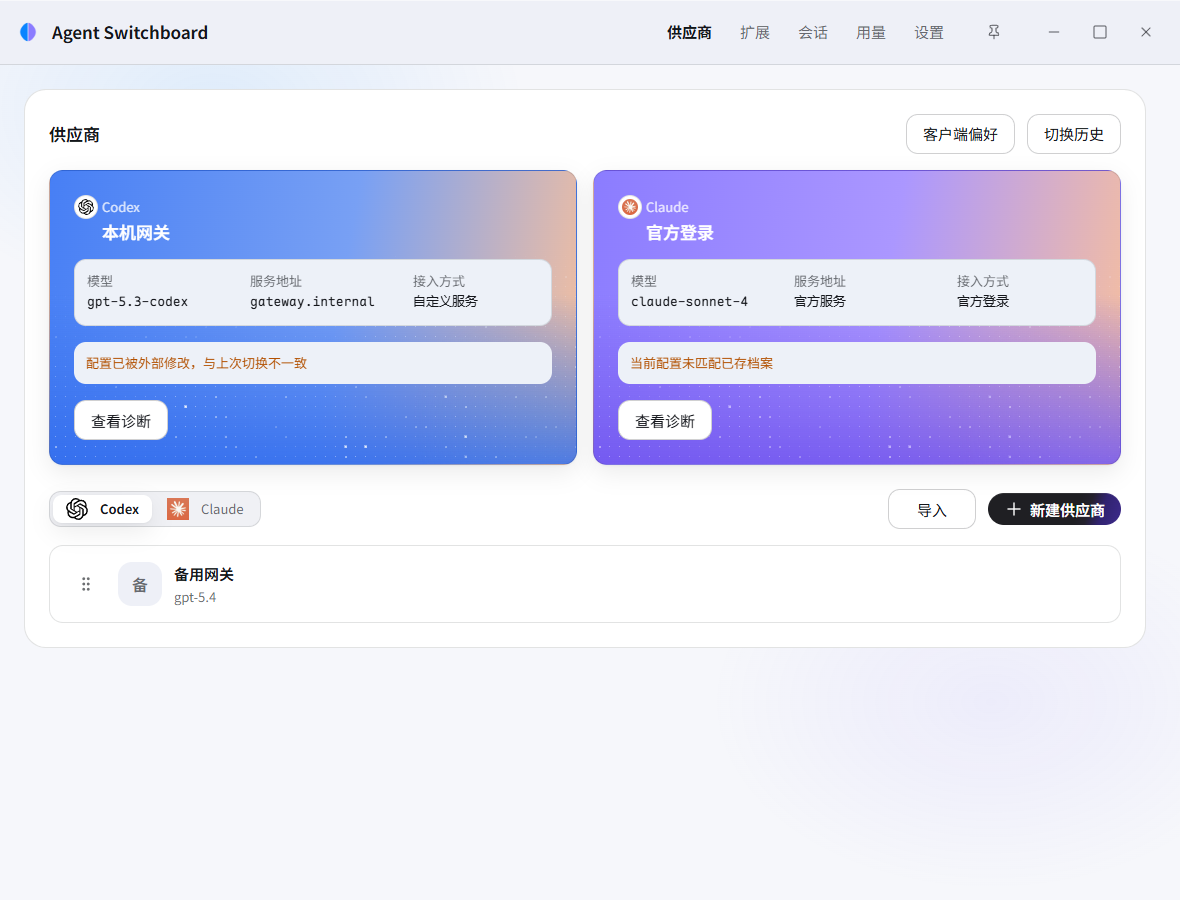Click 查看诊断 on the Claude card

665,421
